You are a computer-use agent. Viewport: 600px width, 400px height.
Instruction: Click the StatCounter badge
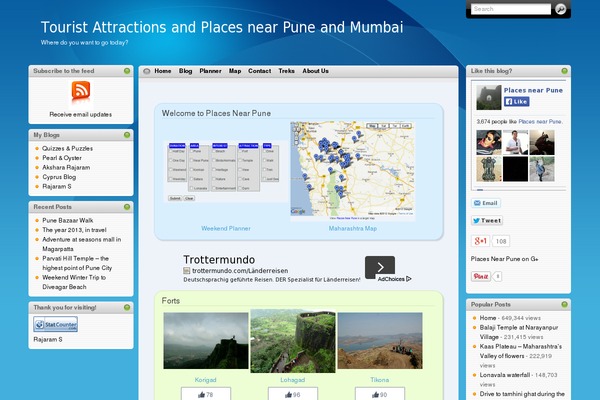click(x=55, y=324)
